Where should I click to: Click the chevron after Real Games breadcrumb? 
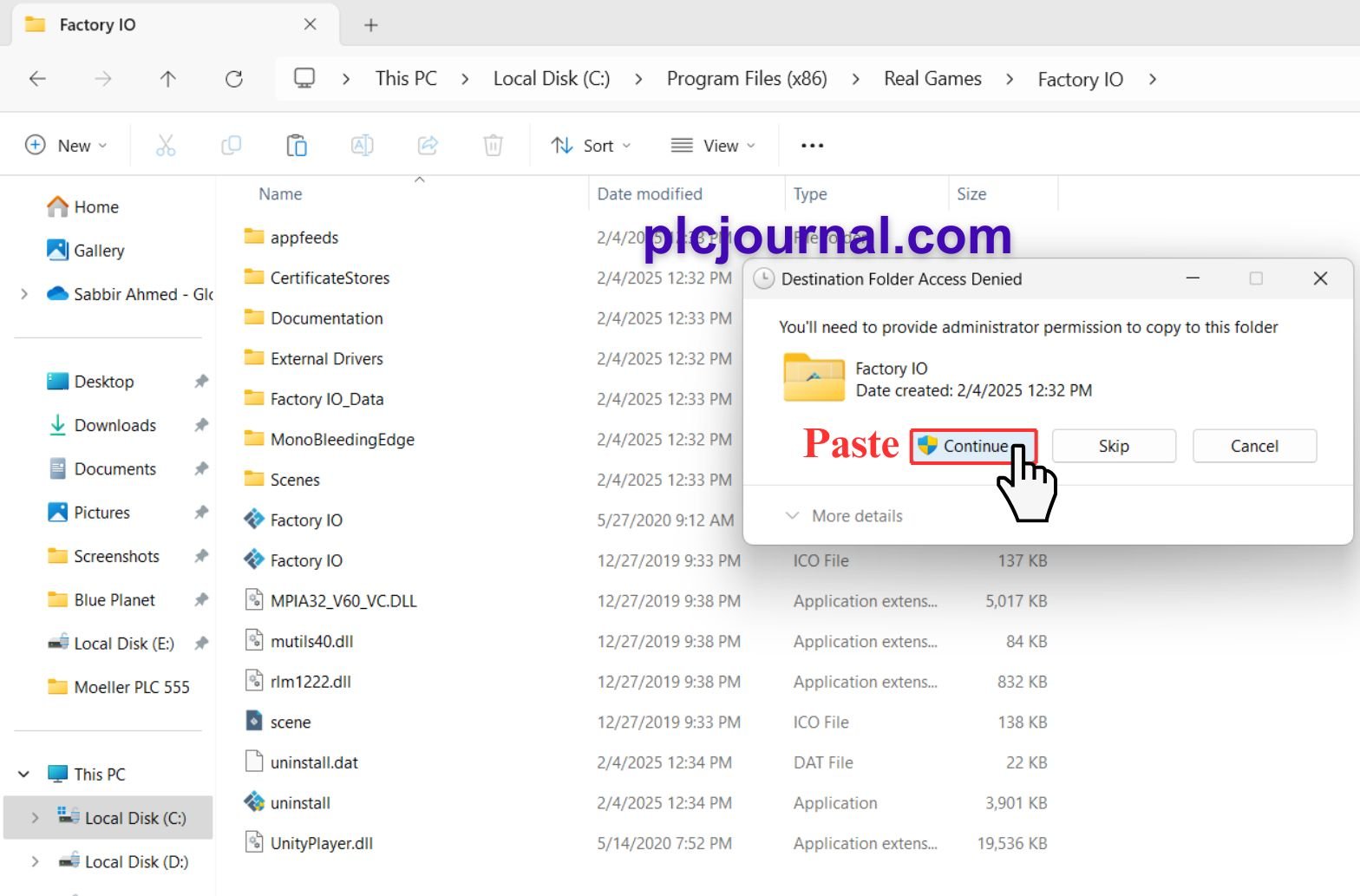tap(1010, 79)
